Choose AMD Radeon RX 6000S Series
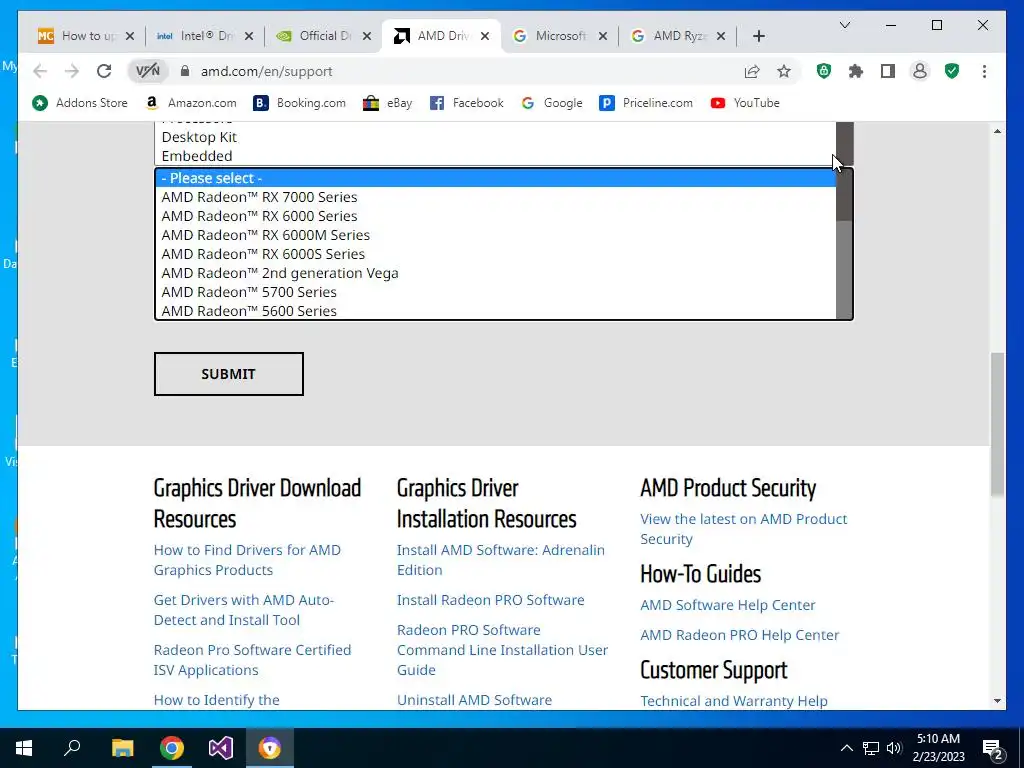 (x=496, y=254)
